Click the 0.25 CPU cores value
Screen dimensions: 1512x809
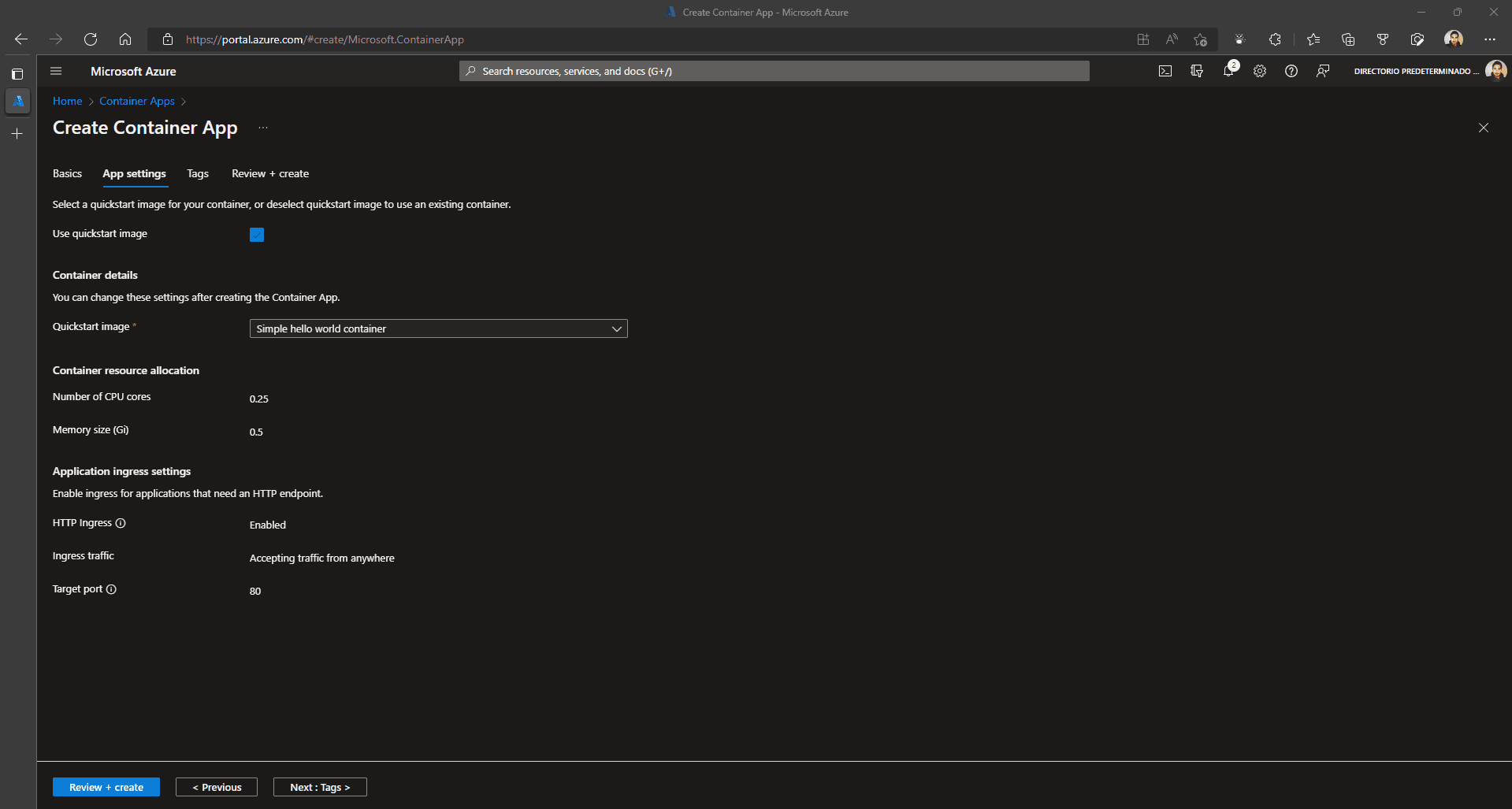tap(259, 399)
